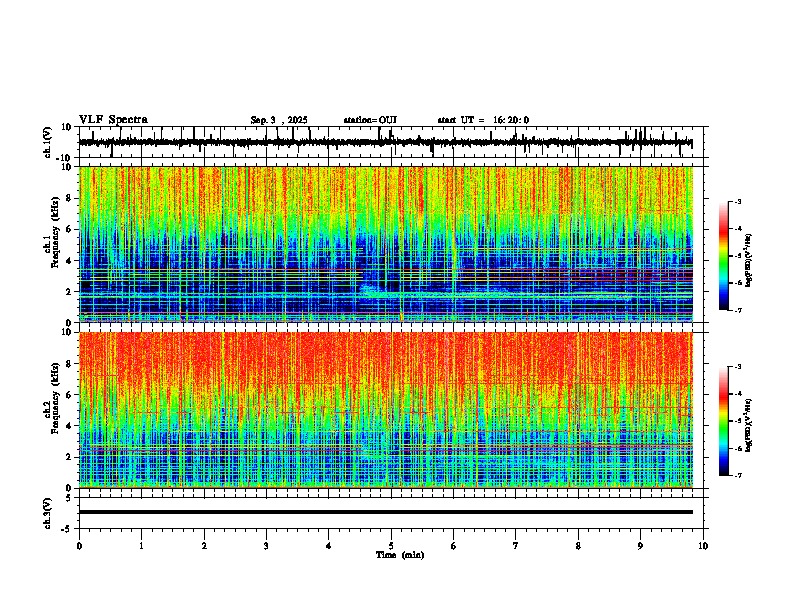This screenshot has width=792, height=612.
Task: Click the ch.1 color scale bar
Action: click(x=724, y=256)
